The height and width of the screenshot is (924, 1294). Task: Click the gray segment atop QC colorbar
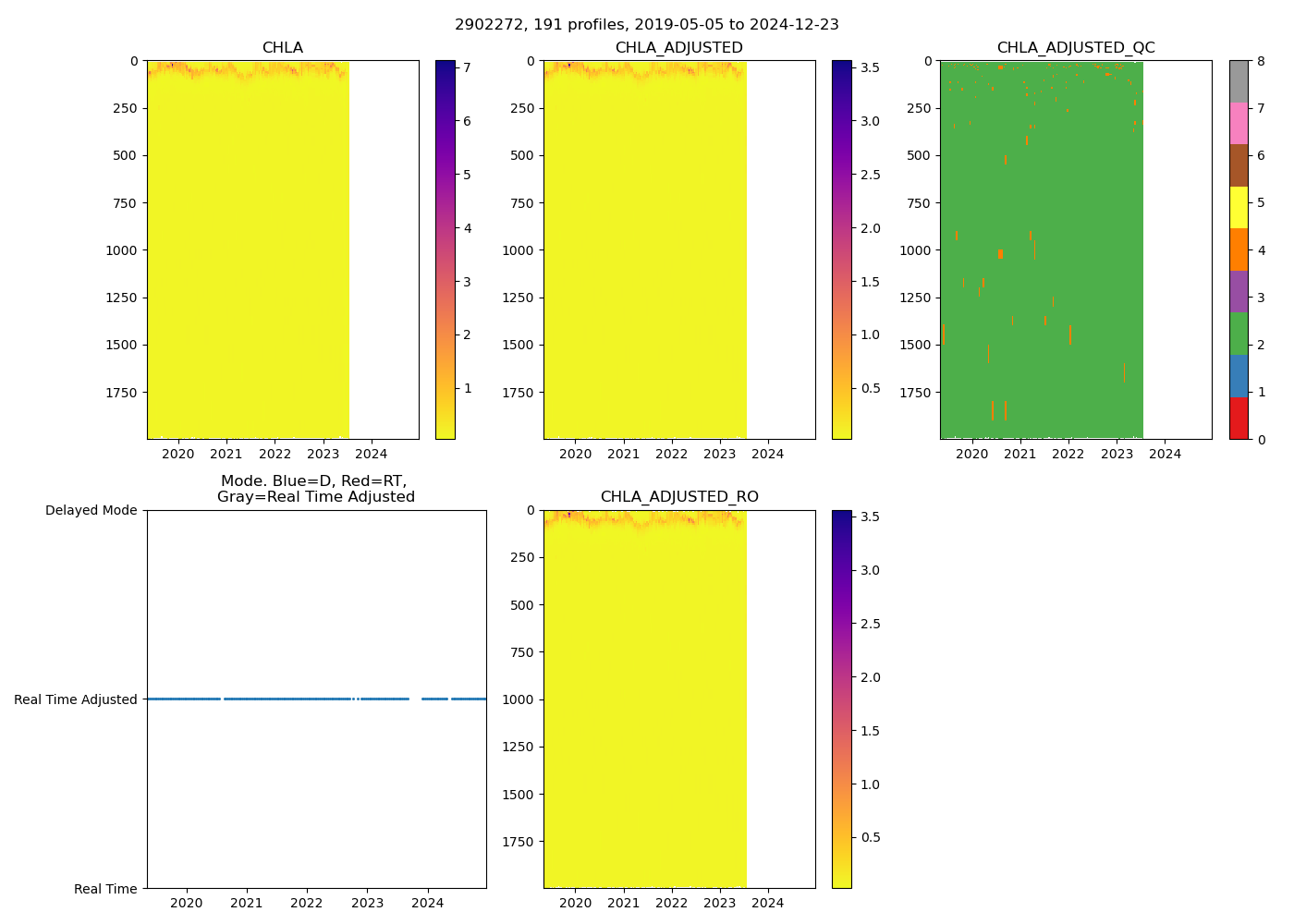[1239, 81]
